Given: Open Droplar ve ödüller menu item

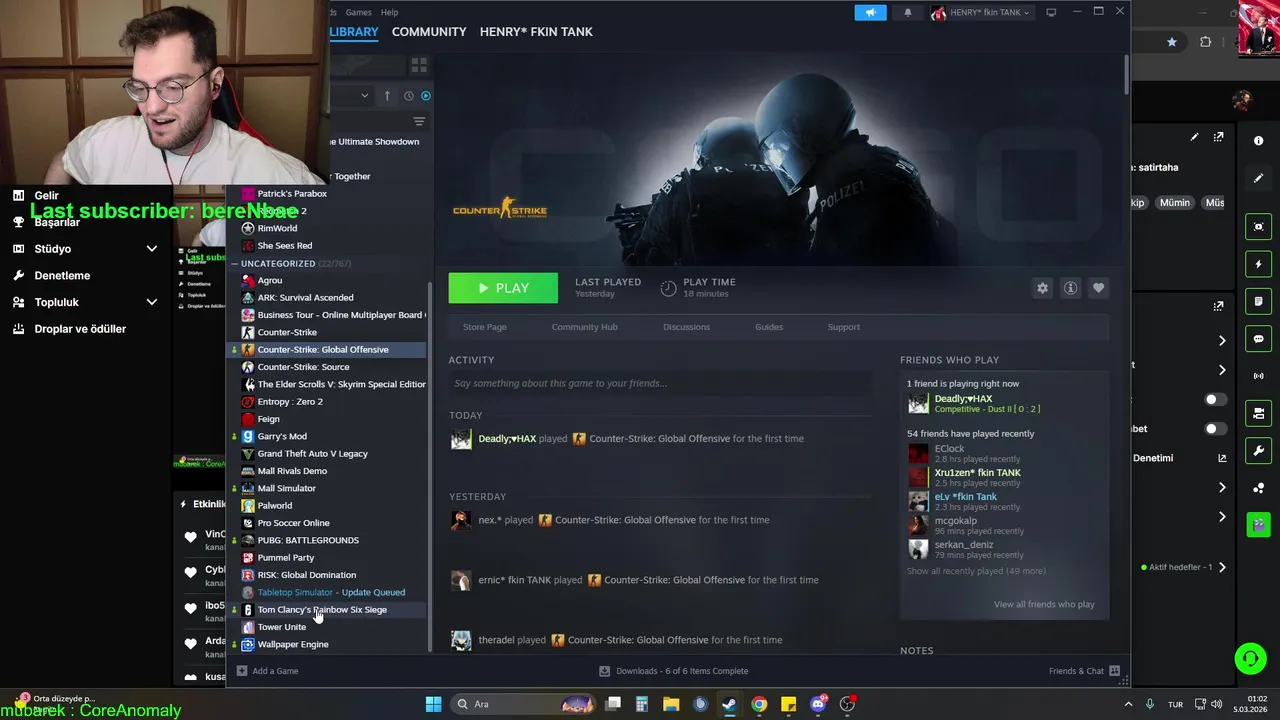Looking at the screenshot, I should point(80,329).
